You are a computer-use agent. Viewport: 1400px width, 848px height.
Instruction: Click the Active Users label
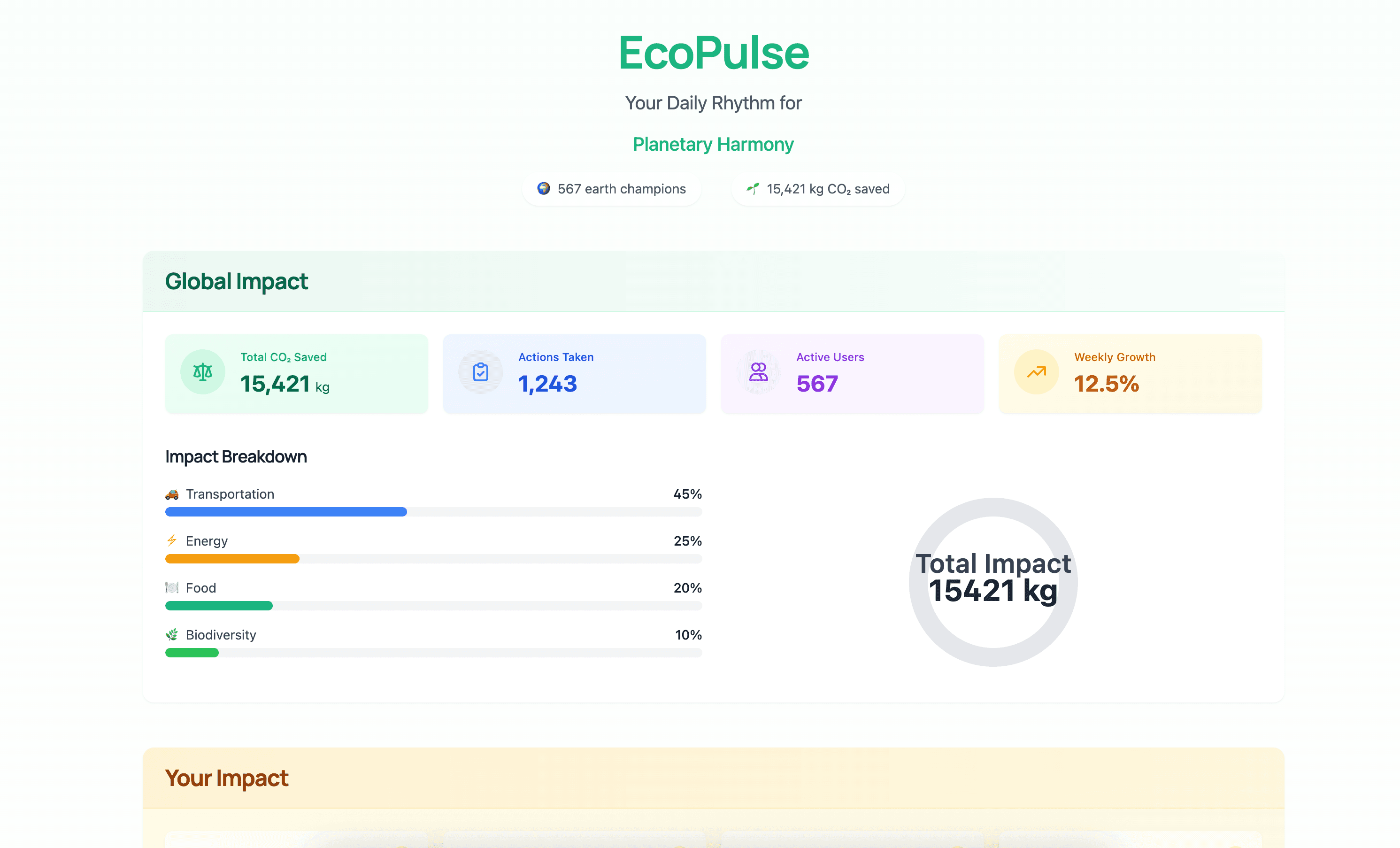coord(830,357)
